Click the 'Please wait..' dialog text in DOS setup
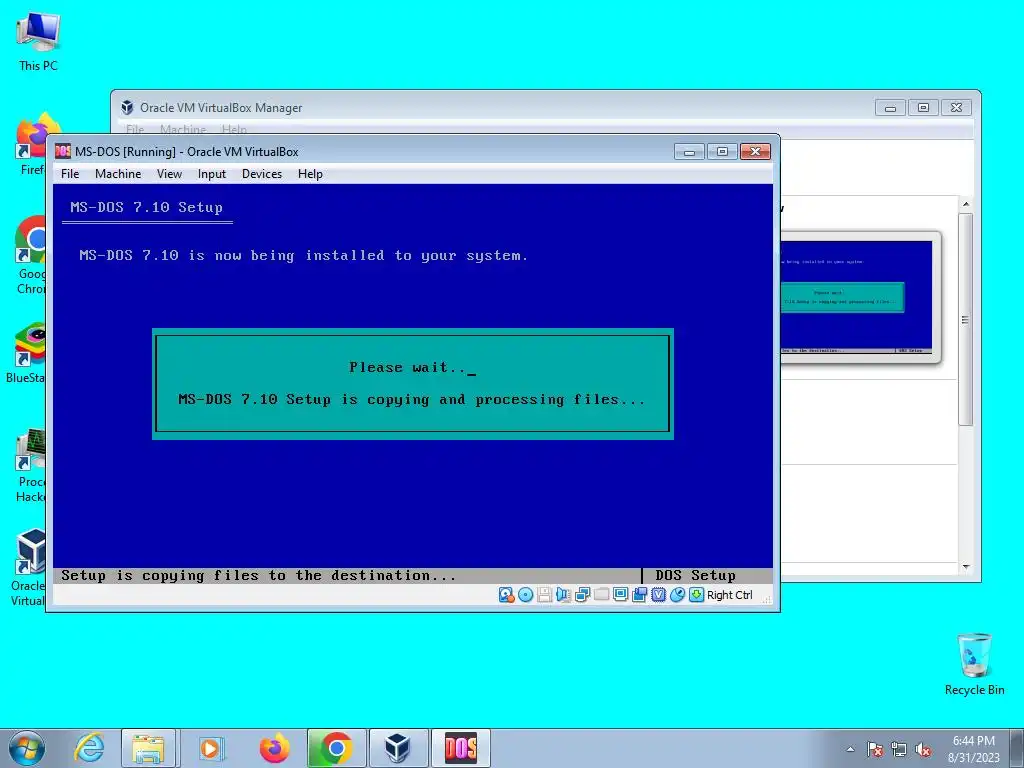1024x768 pixels. click(x=408, y=368)
